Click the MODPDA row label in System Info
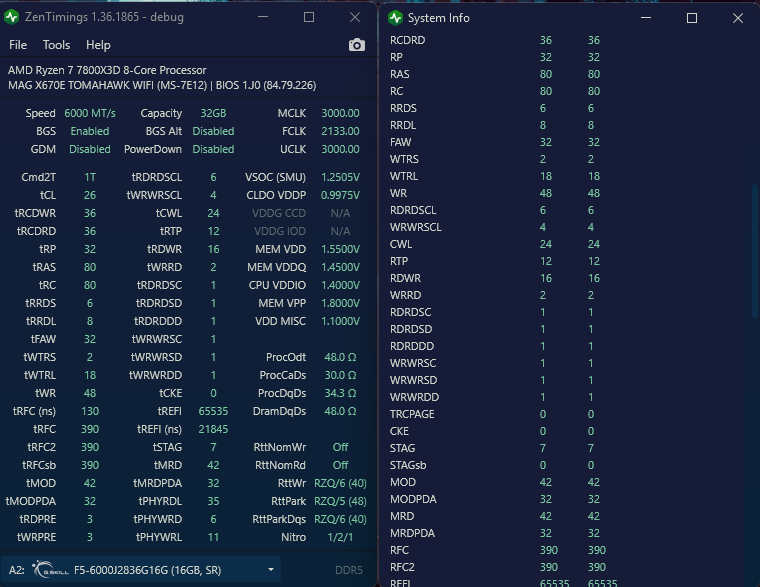 click(413, 499)
